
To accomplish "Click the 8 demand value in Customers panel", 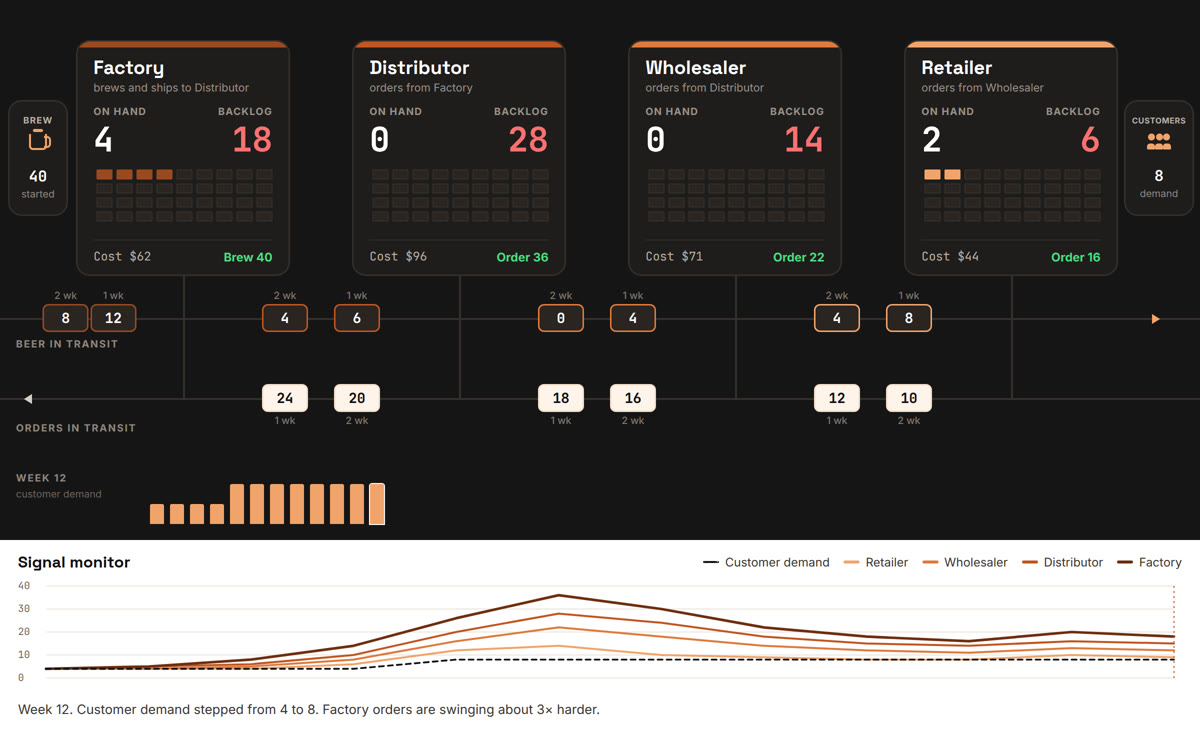I will 1159,176.
